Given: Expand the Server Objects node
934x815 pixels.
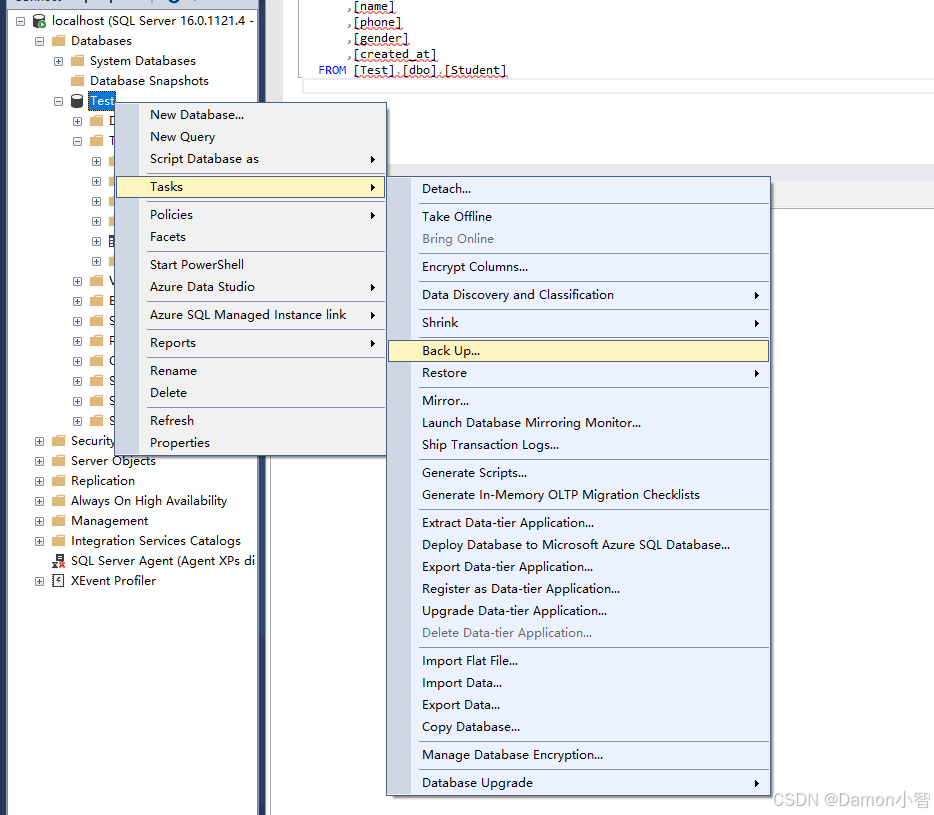Looking at the screenshot, I should pos(39,461).
